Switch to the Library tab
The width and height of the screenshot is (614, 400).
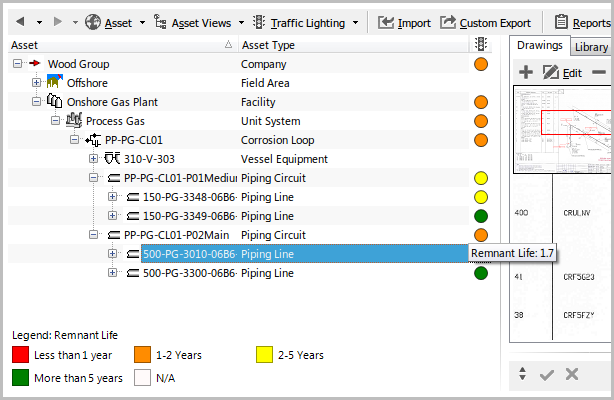[x=591, y=47]
